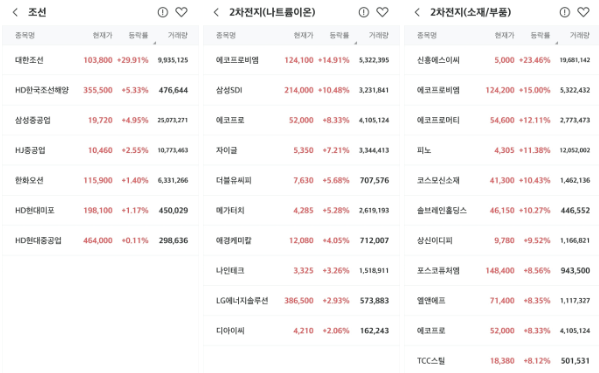Open info icon for 조선 theme

163,13
